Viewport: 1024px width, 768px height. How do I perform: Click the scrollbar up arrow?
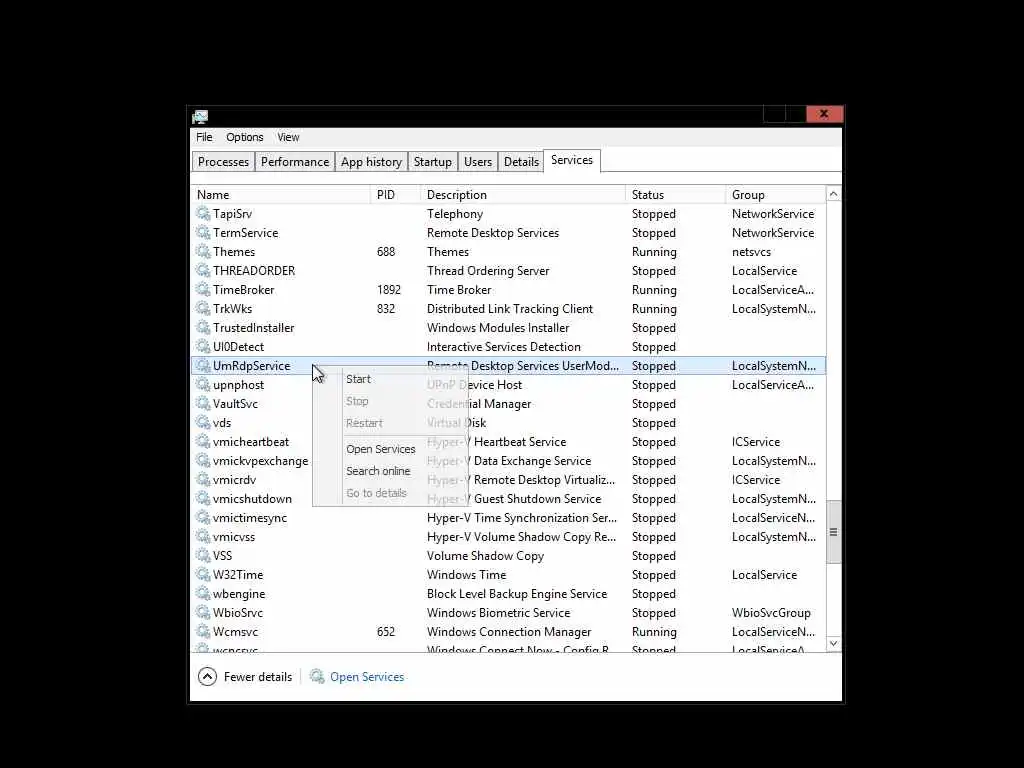point(833,194)
